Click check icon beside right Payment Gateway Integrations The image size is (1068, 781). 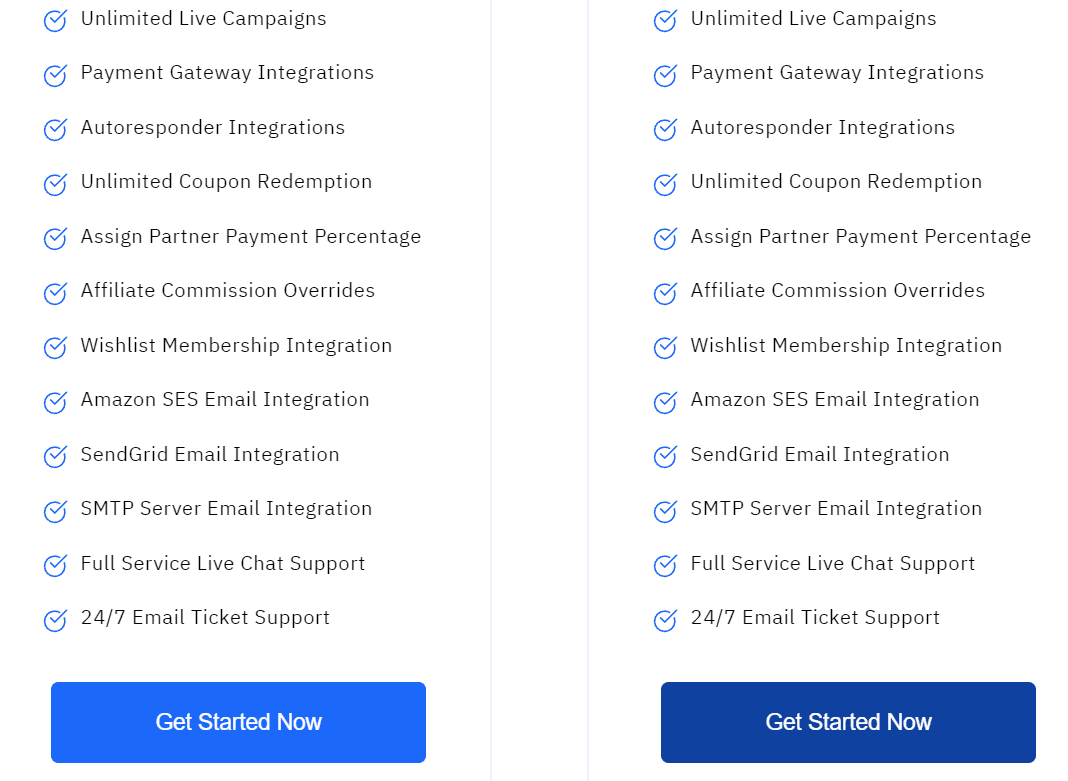[x=665, y=75]
